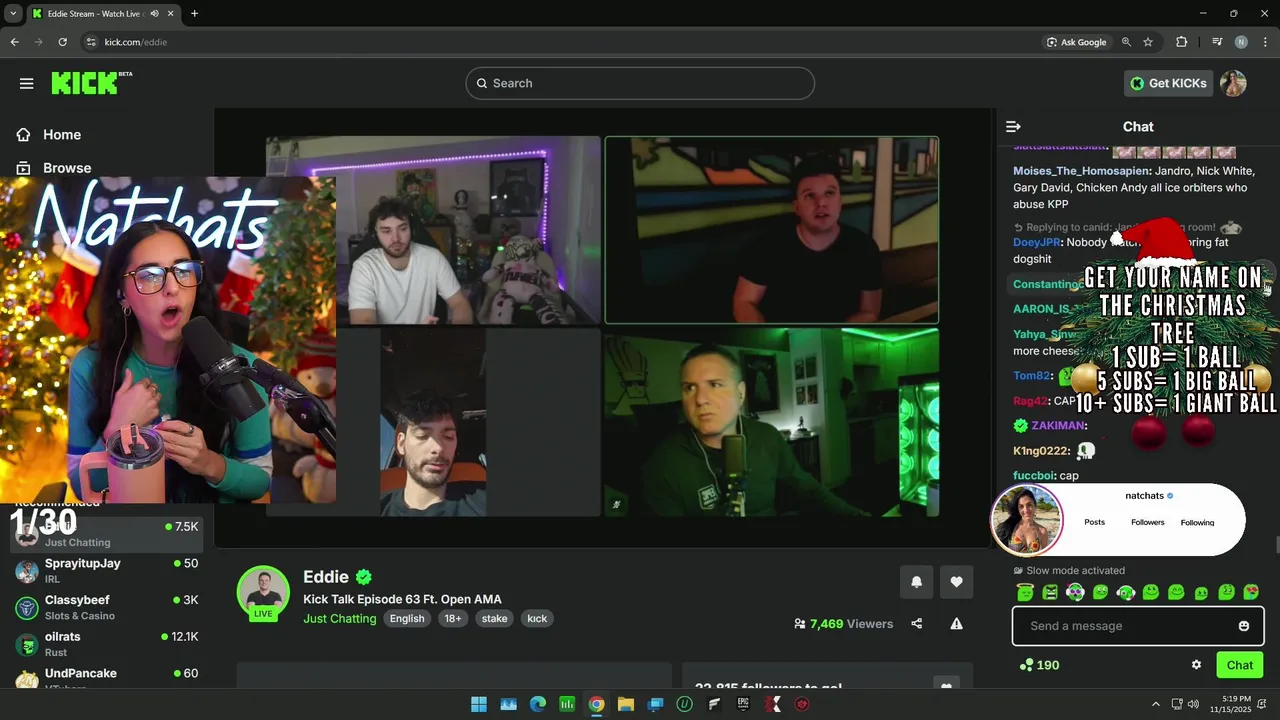Report the stream with warning icon
Viewport: 1280px width, 720px height.
956,624
